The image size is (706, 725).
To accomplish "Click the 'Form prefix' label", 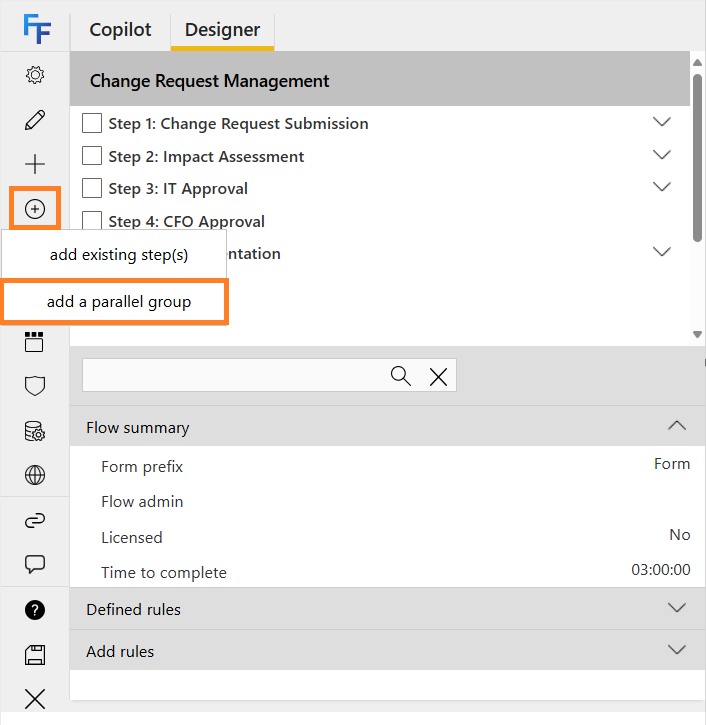I will (142, 467).
